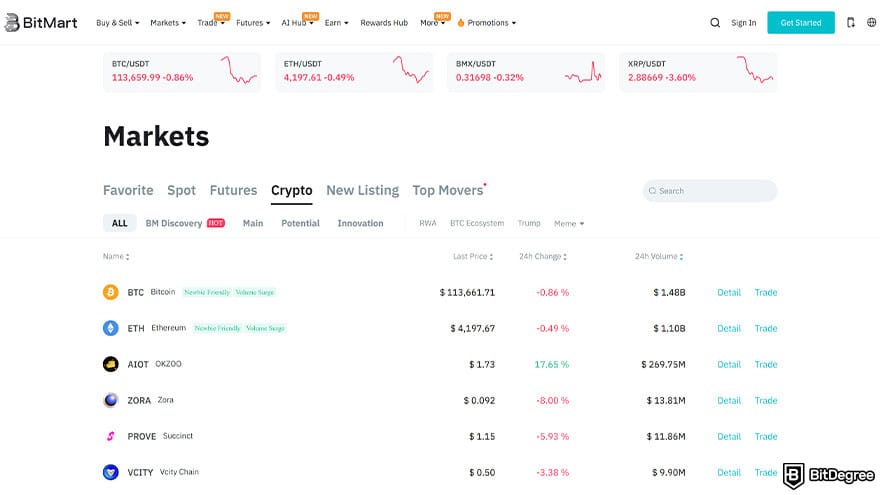This screenshot has width=880, height=495.
Task: Sort the table by 24h Change
Action: (x=543, y=256)
